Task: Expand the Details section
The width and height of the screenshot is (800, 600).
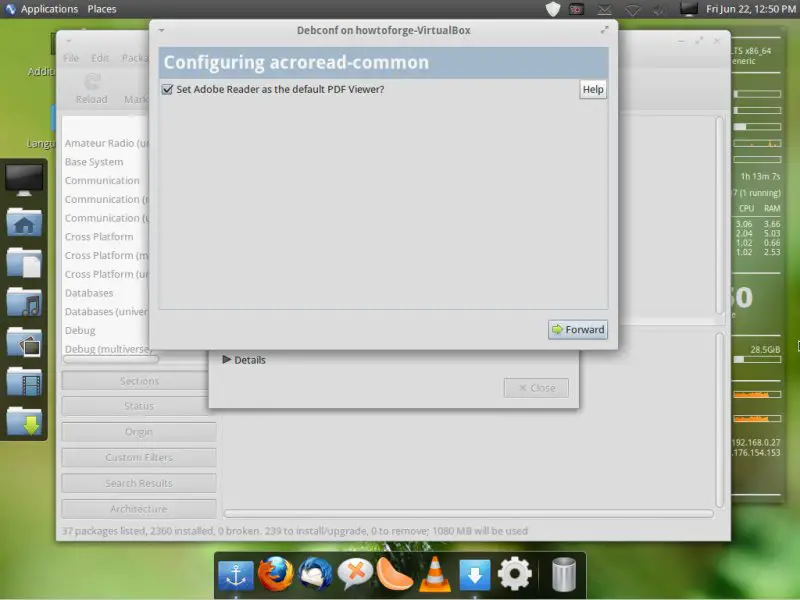Action: coord(244,360)
